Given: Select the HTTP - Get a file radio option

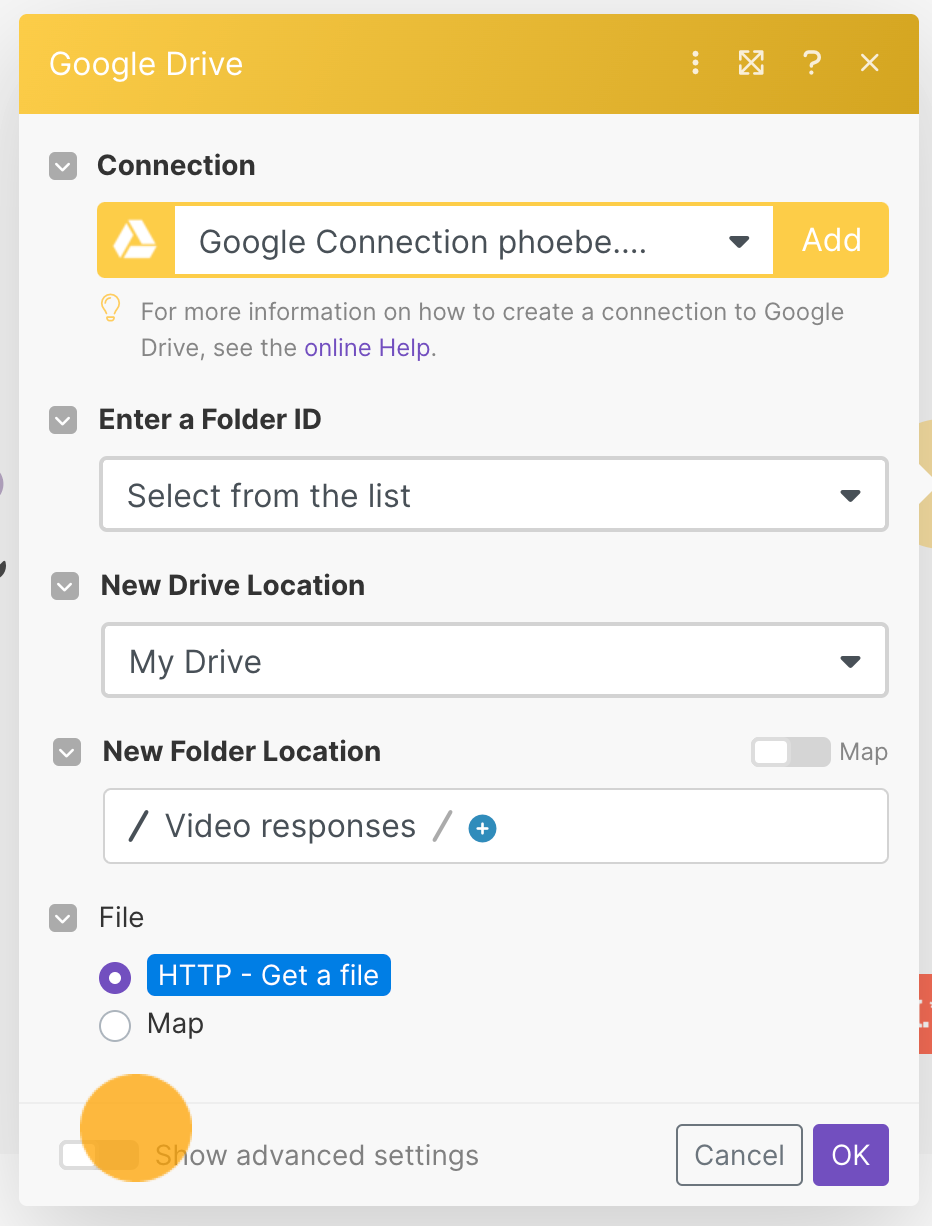Looking at the screenshot, I should pos(115,977).
